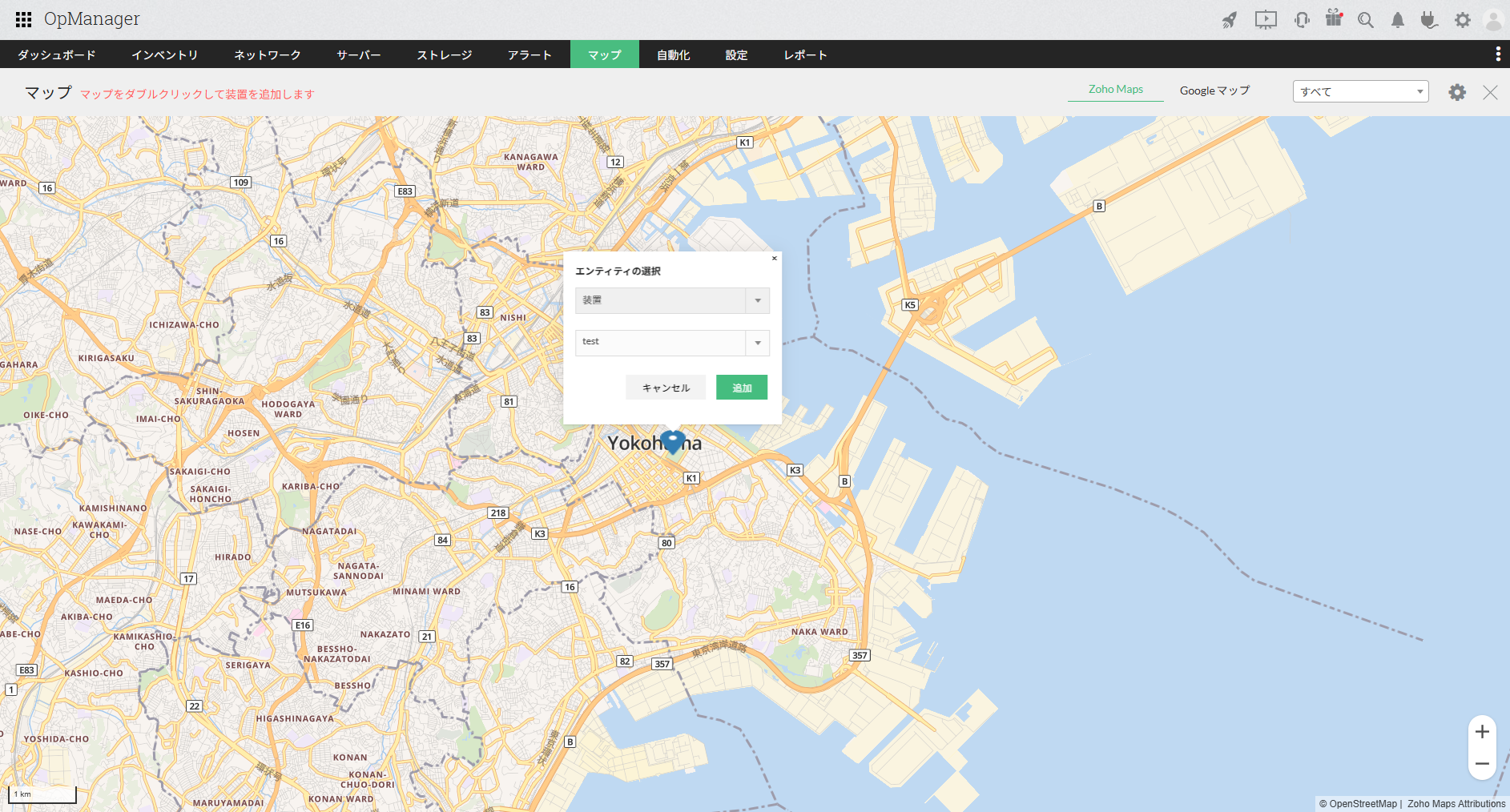Click the MINAMI WARD map label
The image size is (1510, 812).
[426, 592]
